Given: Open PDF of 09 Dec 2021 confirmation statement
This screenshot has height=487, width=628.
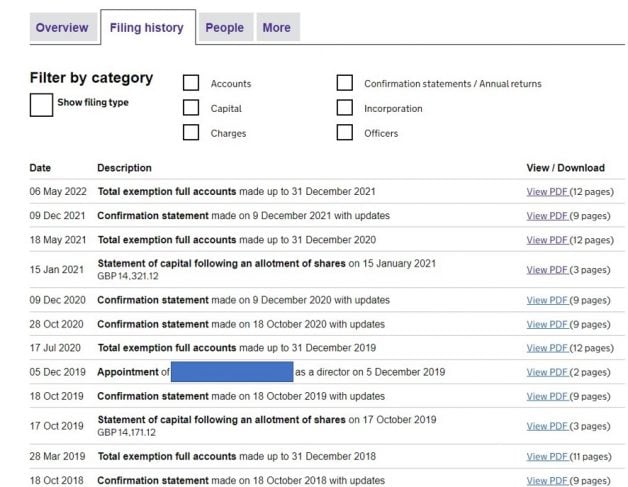Looking at the screenshot, I should tap(547, 215).
